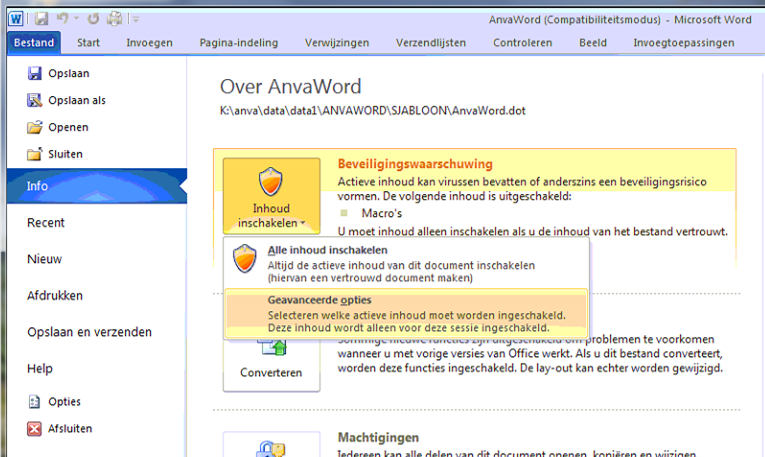Click the Machtigingen heading
The height and width of the screenshot is (457, 765).
378,437
